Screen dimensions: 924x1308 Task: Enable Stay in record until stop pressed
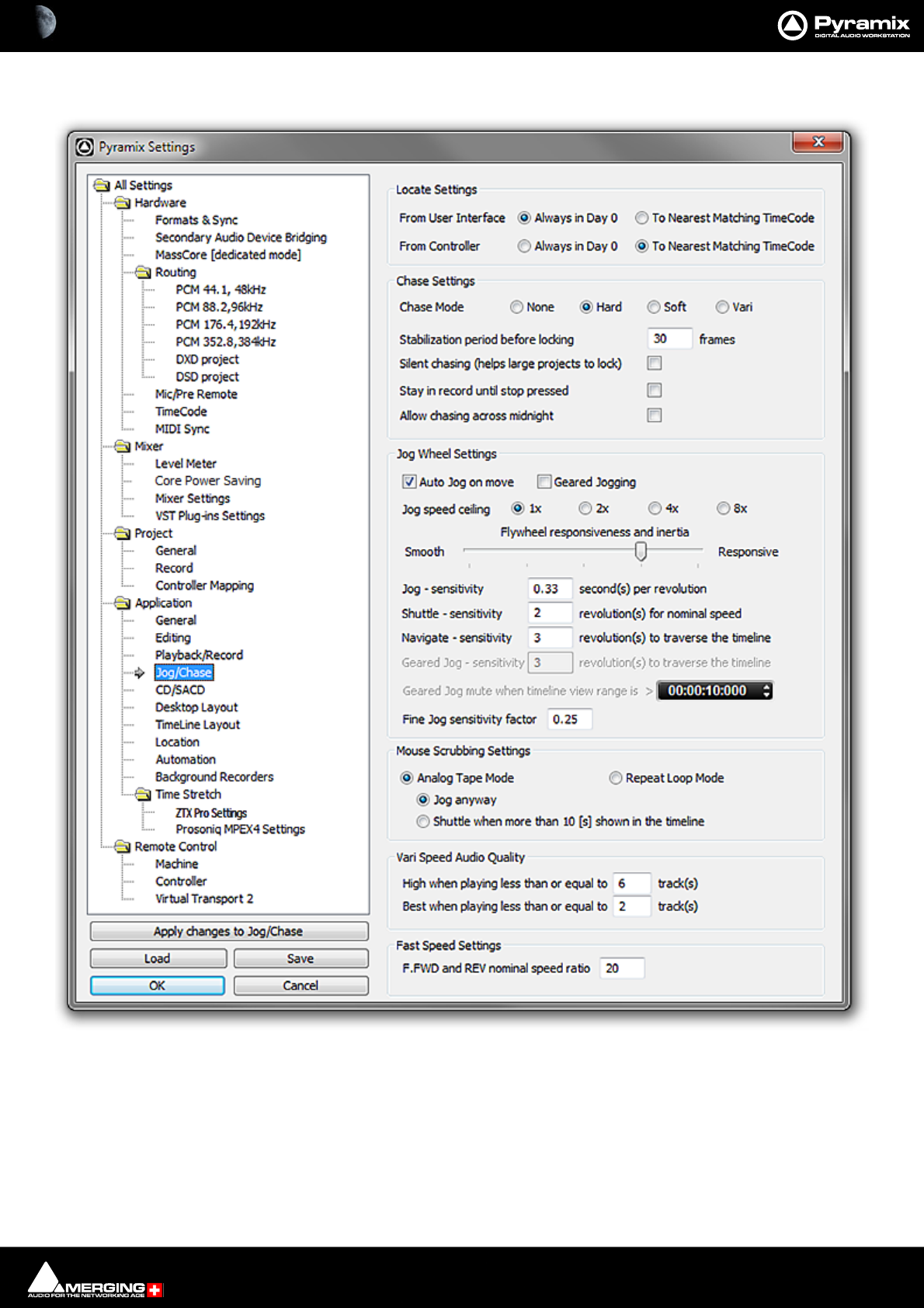coord(655,390)
